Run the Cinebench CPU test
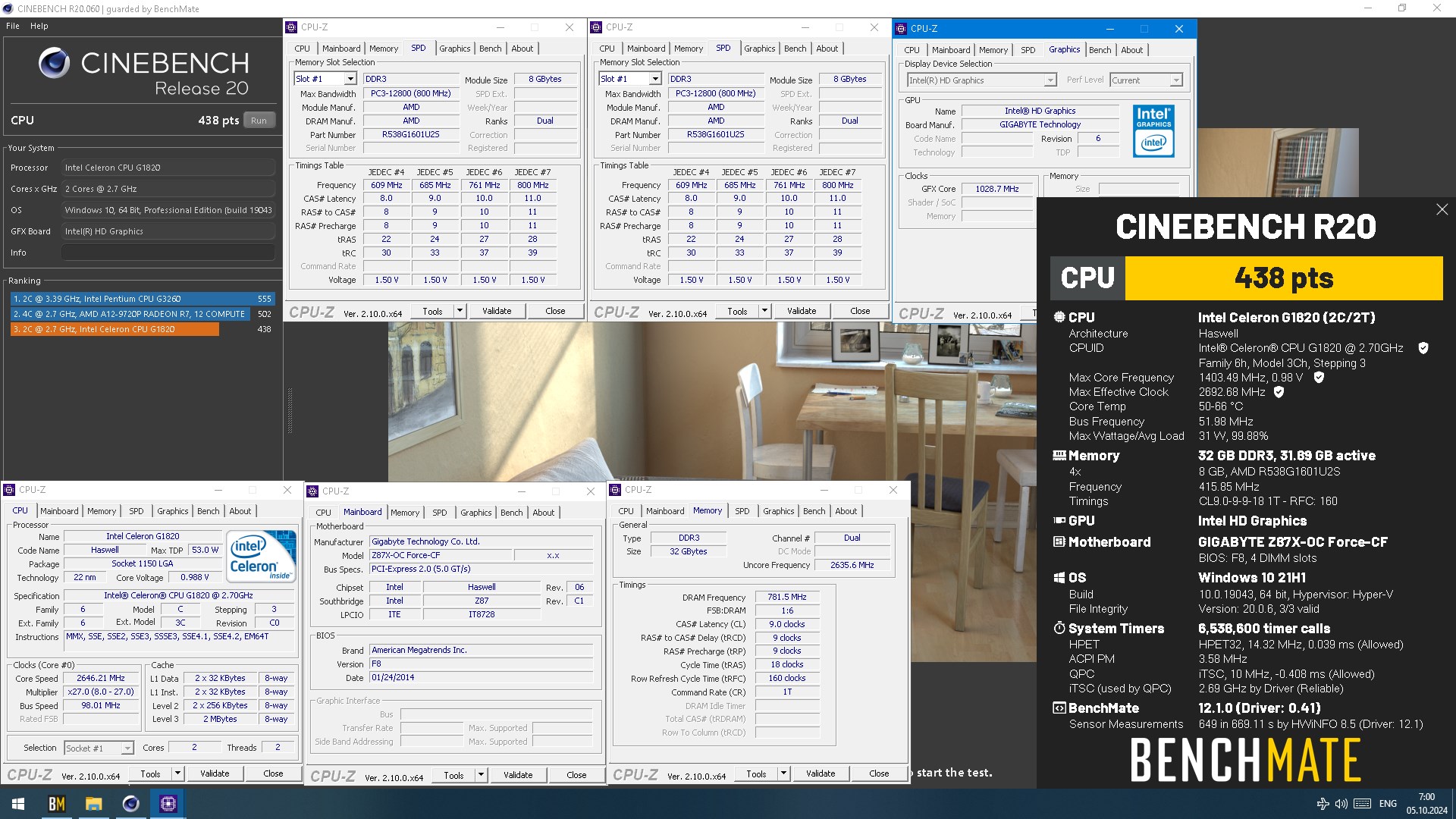 click(259, 121)
